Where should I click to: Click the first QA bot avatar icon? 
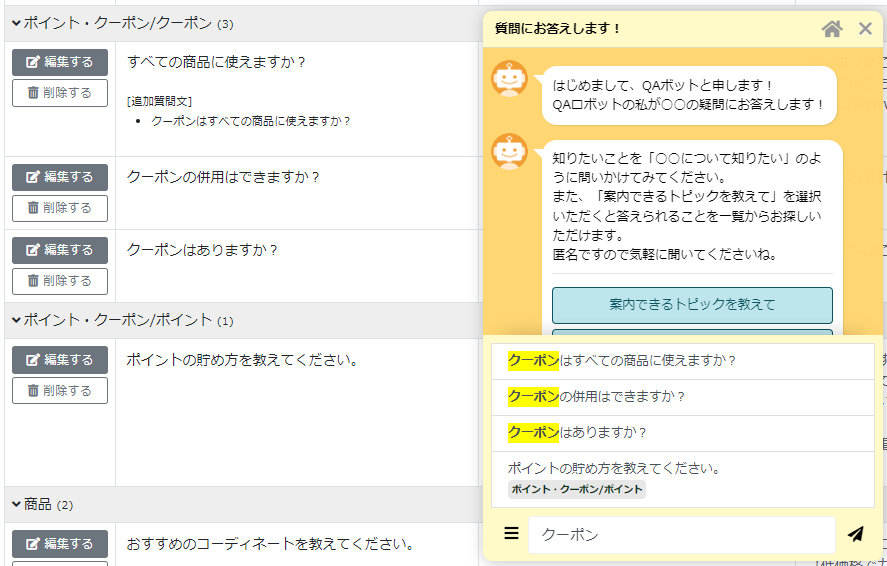click(510, 79)
